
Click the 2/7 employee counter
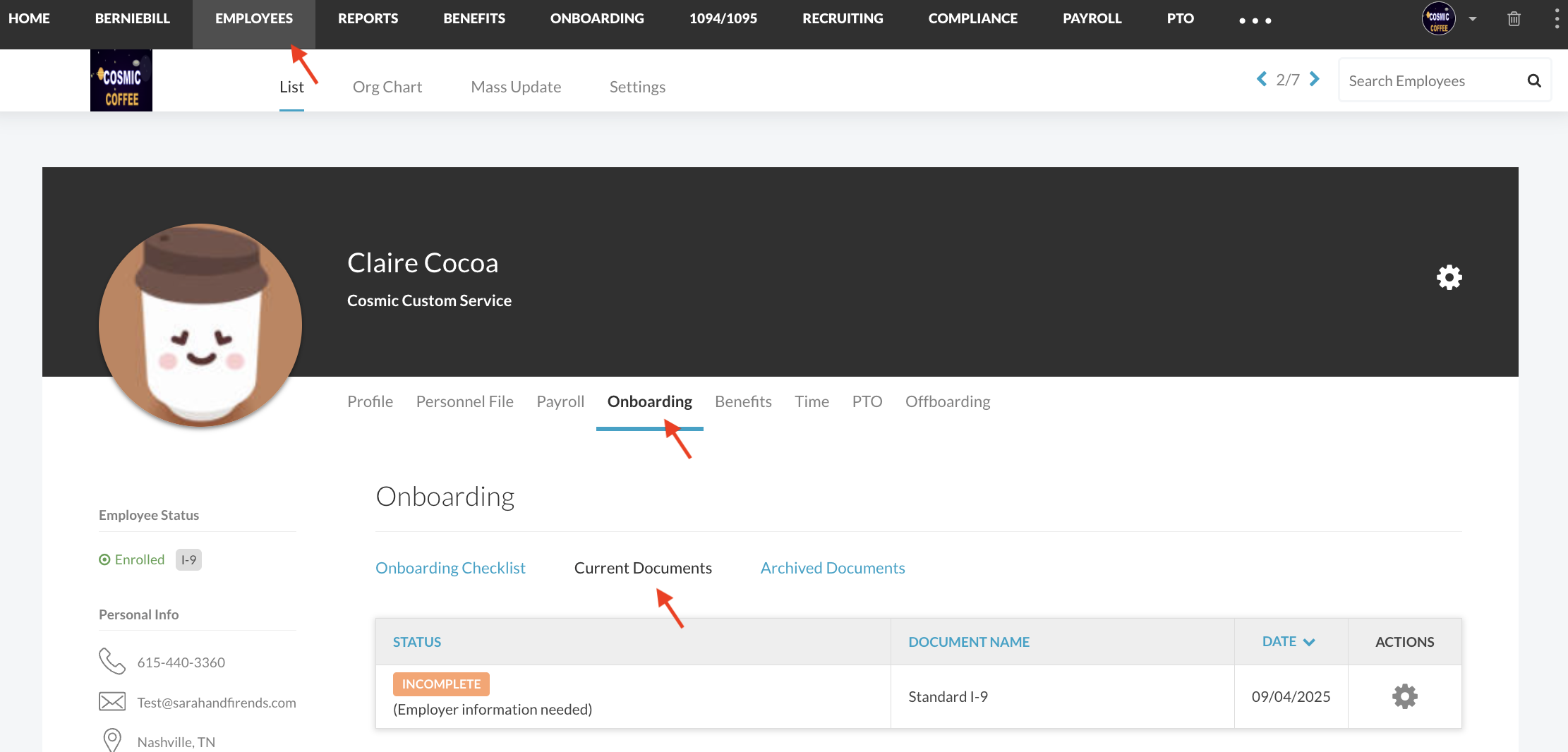coord(1288,80)
